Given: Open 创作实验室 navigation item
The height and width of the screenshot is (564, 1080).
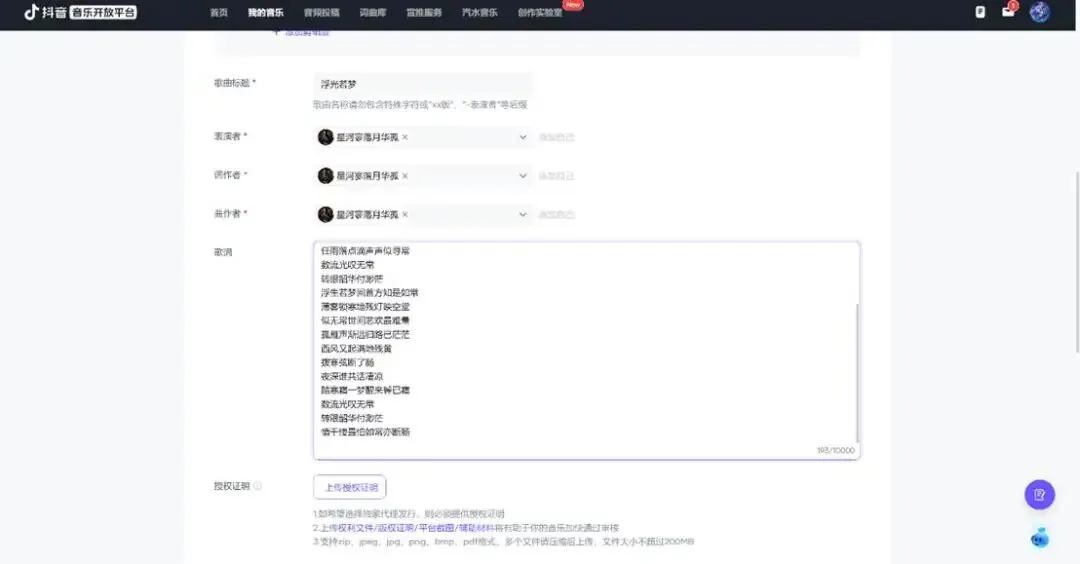Looking at the screenshot, I should (x=540, y=12).
